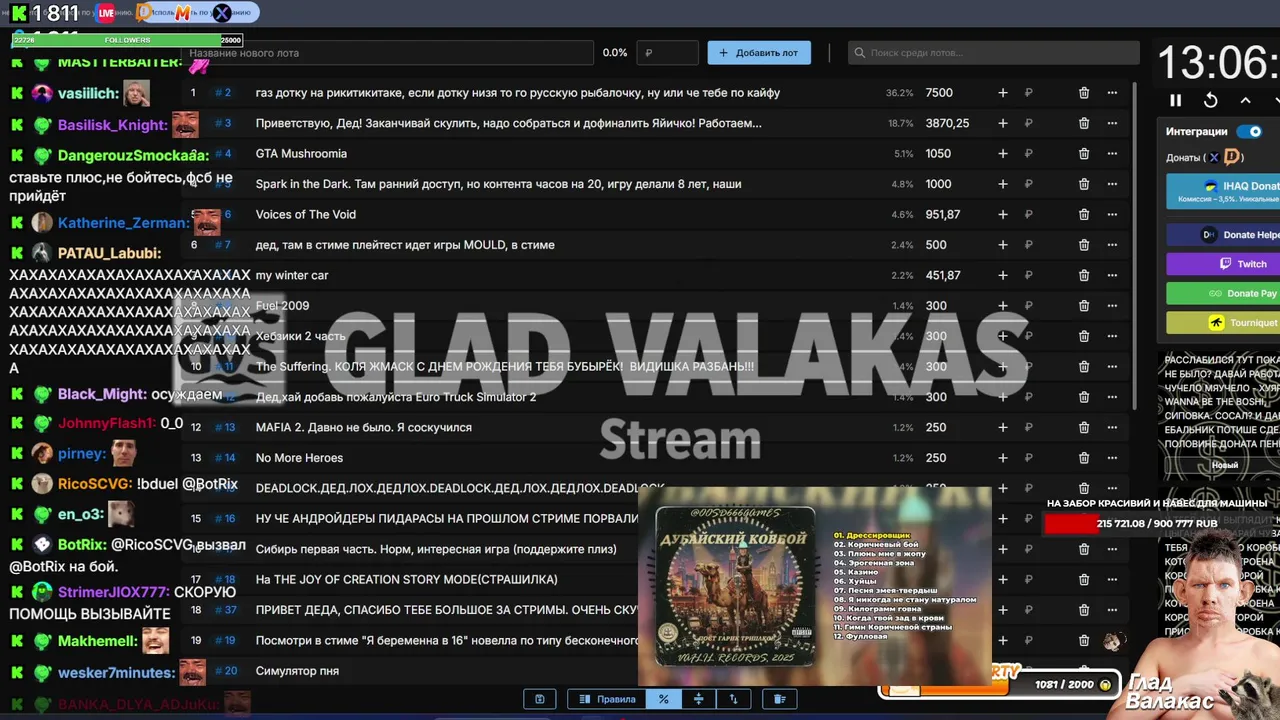
Task: Add amount to MAFIA 2 lot
Action: click(x=1003, y=427)
